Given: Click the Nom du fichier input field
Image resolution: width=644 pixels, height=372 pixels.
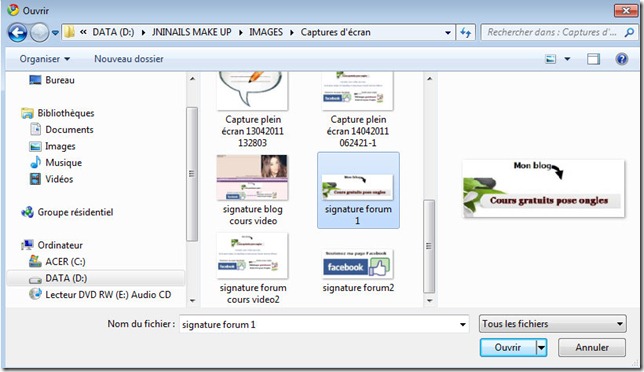Looking at the screenshot, I should tap(324, 324).
